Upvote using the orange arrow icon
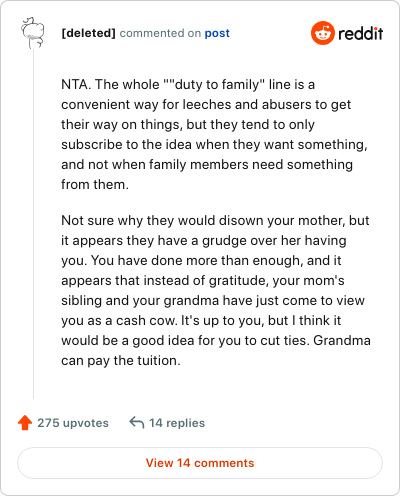Viewport: 400px width, 496px height. 25,423
